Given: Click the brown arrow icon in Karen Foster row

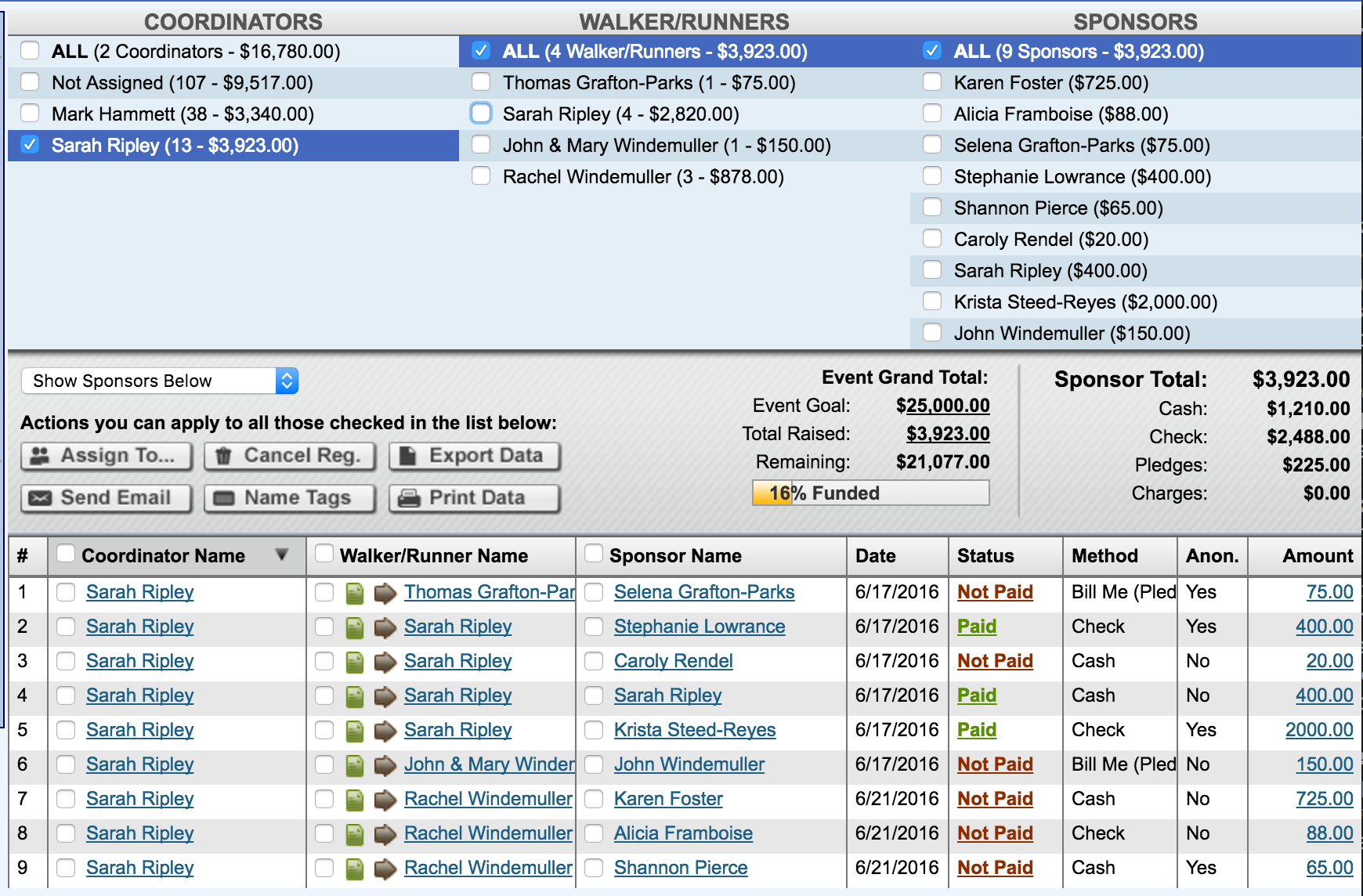Looking at the screenshot, I should coord(385,800).
